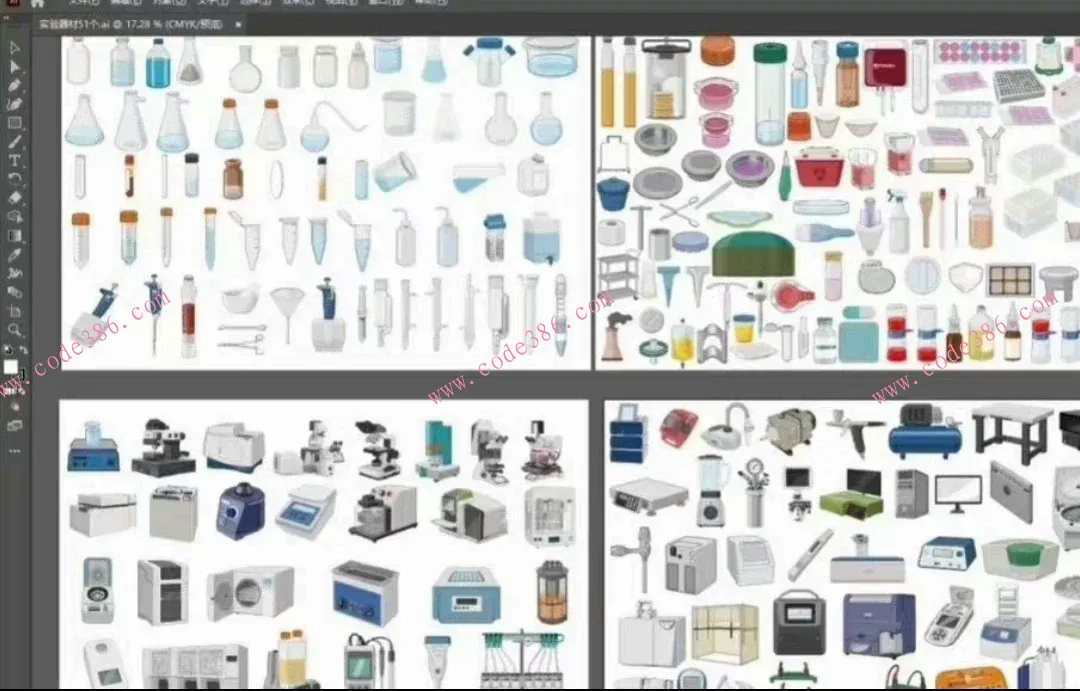Image resolution: width=1080 pixels, height=691 pixels.
Task: Select the Pen tool
Action: [x=14, y=86]
